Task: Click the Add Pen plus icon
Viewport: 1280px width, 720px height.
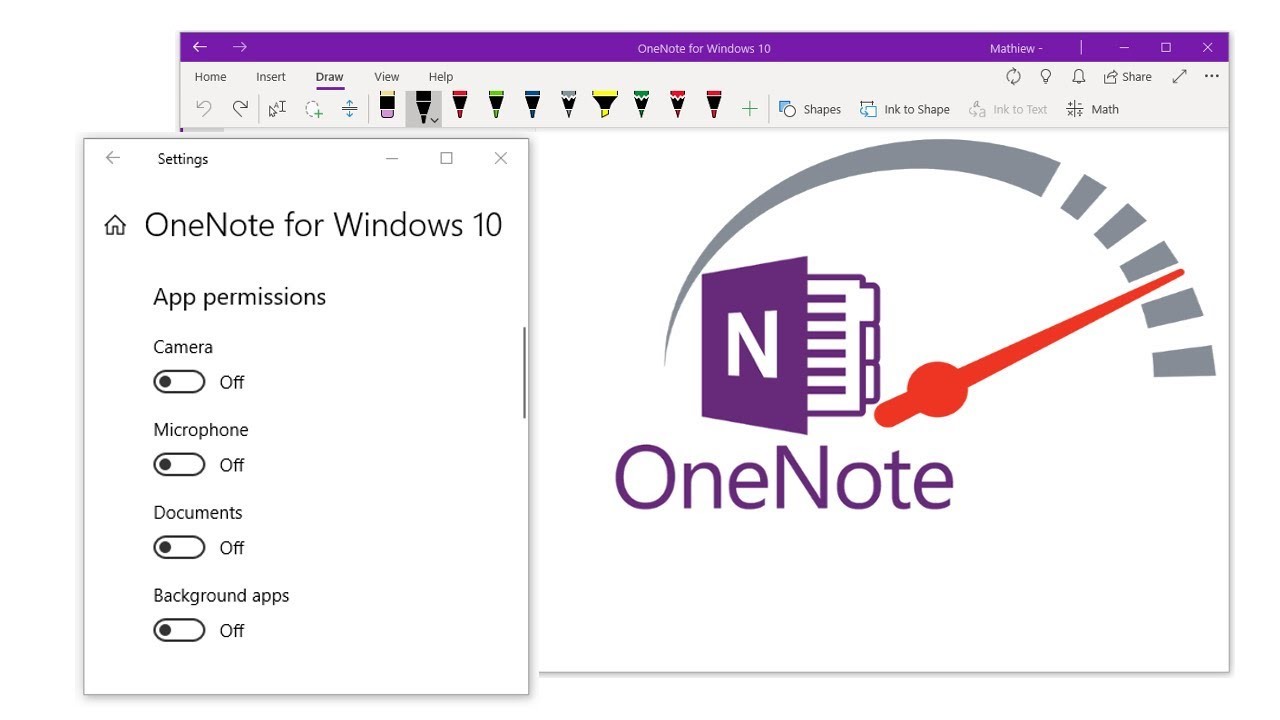Action: coord(749,109)
